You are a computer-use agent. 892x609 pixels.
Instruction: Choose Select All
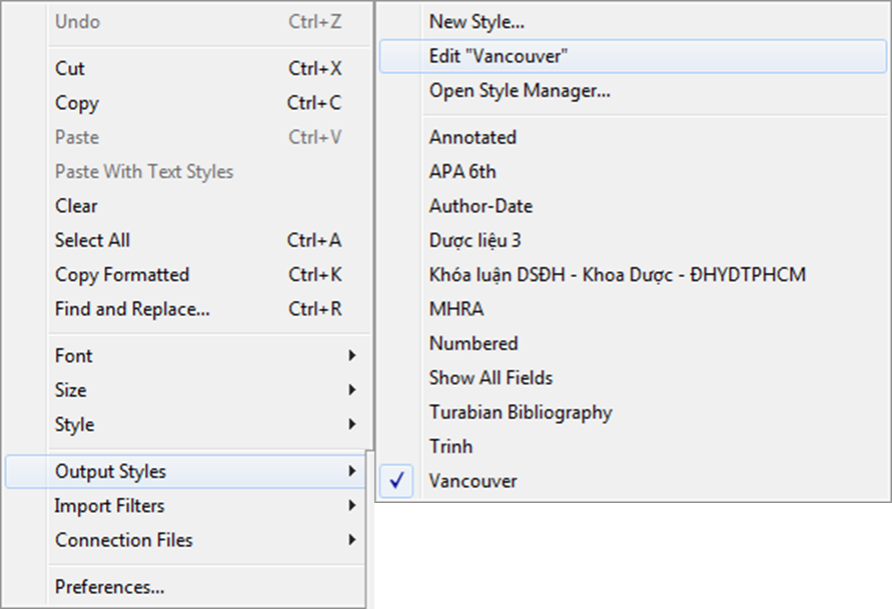[x=185, y=240]
